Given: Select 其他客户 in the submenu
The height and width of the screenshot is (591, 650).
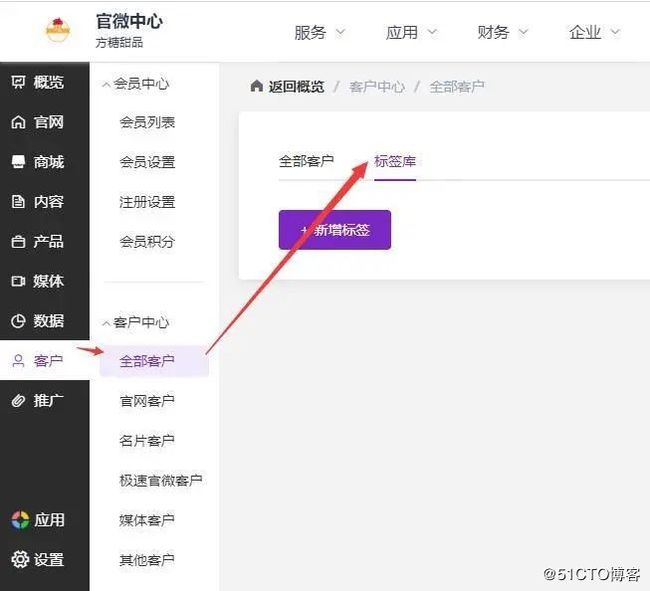Looking at the screenshot, I should (x=147, y=560).
